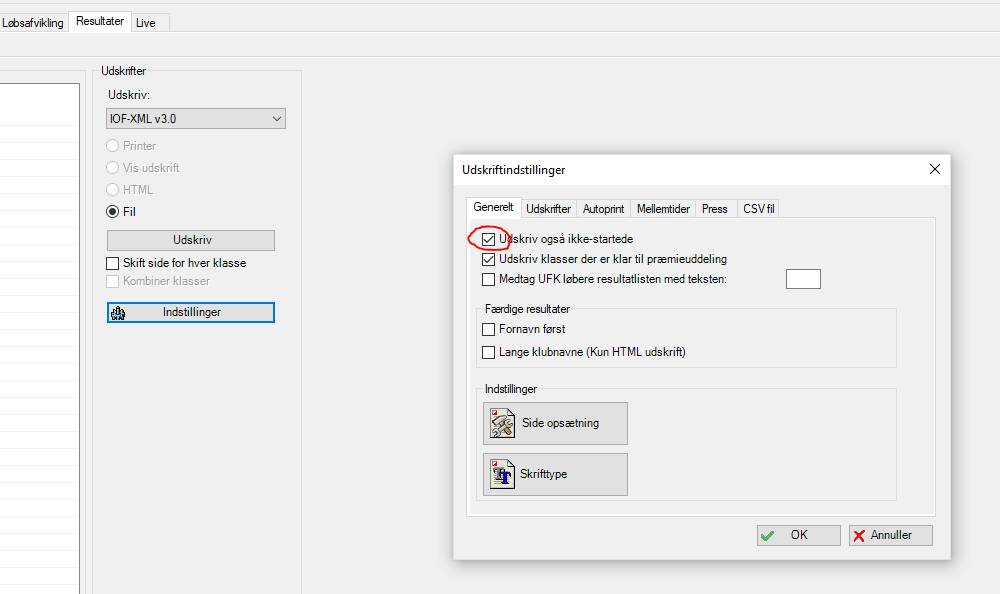The width and height of the screenshot is (1000, 594).
Task: Switch to the Løbsafvikling main tab
Action: point(33,22)
